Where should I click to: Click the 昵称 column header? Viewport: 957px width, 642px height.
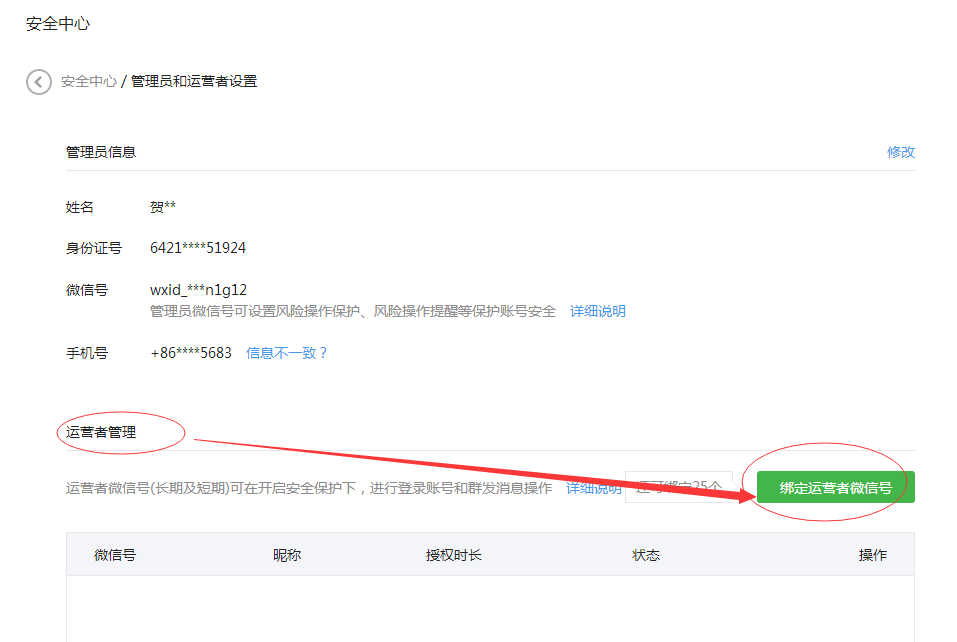coord(287,555)
